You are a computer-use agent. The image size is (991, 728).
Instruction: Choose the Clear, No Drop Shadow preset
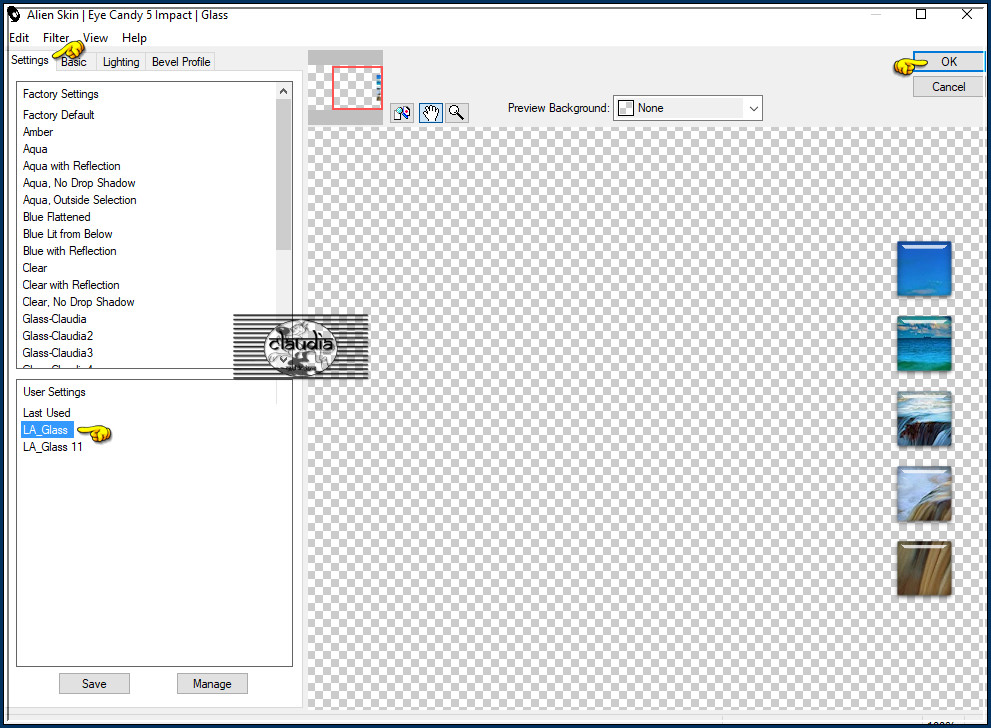click(x=78, y=303)
